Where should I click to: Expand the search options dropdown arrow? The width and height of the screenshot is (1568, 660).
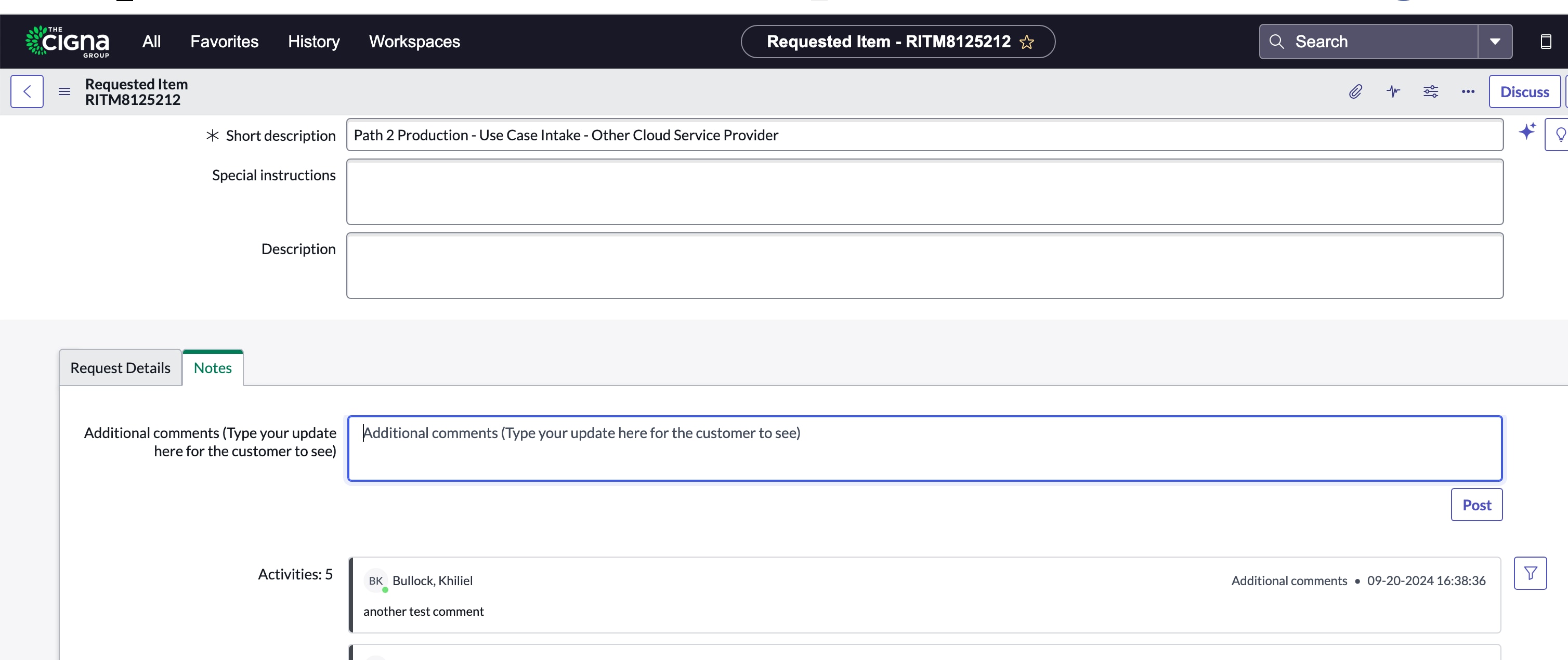coord(1496,42)
